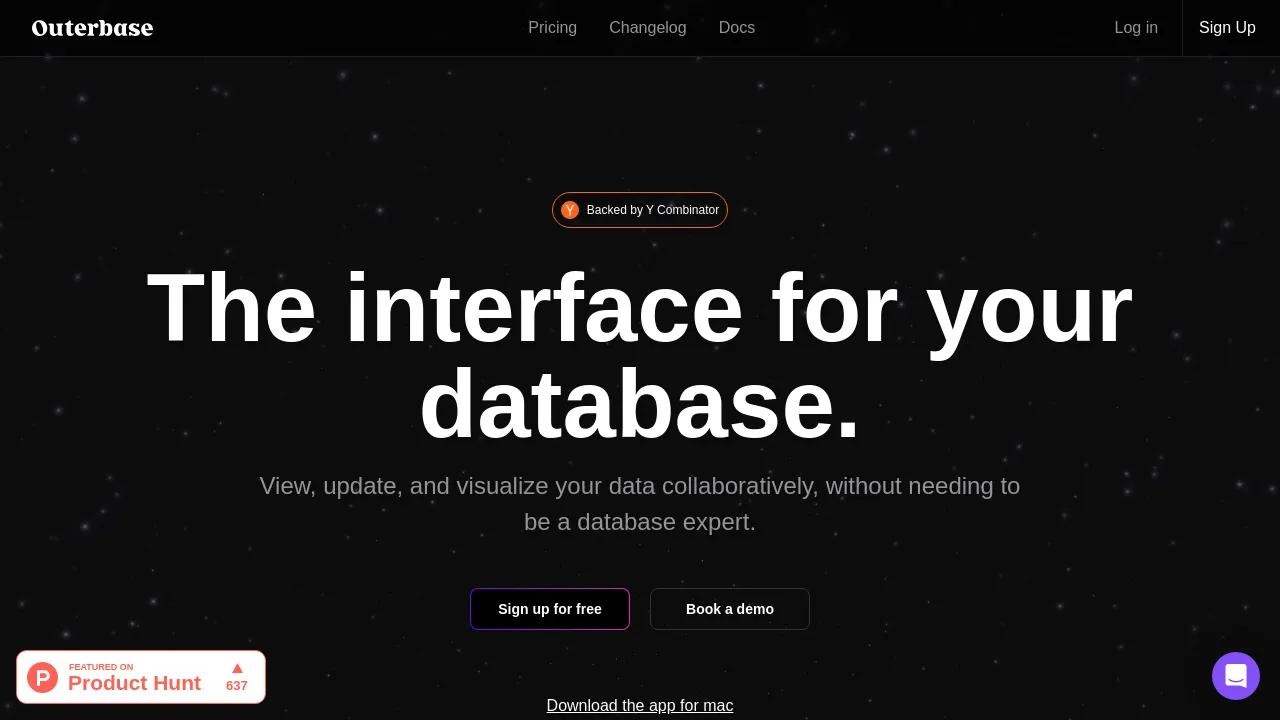The height and width of the screenshot is (720, 1280).
Task: Click the Y Combinator logo icon
Action: [570, 210]
